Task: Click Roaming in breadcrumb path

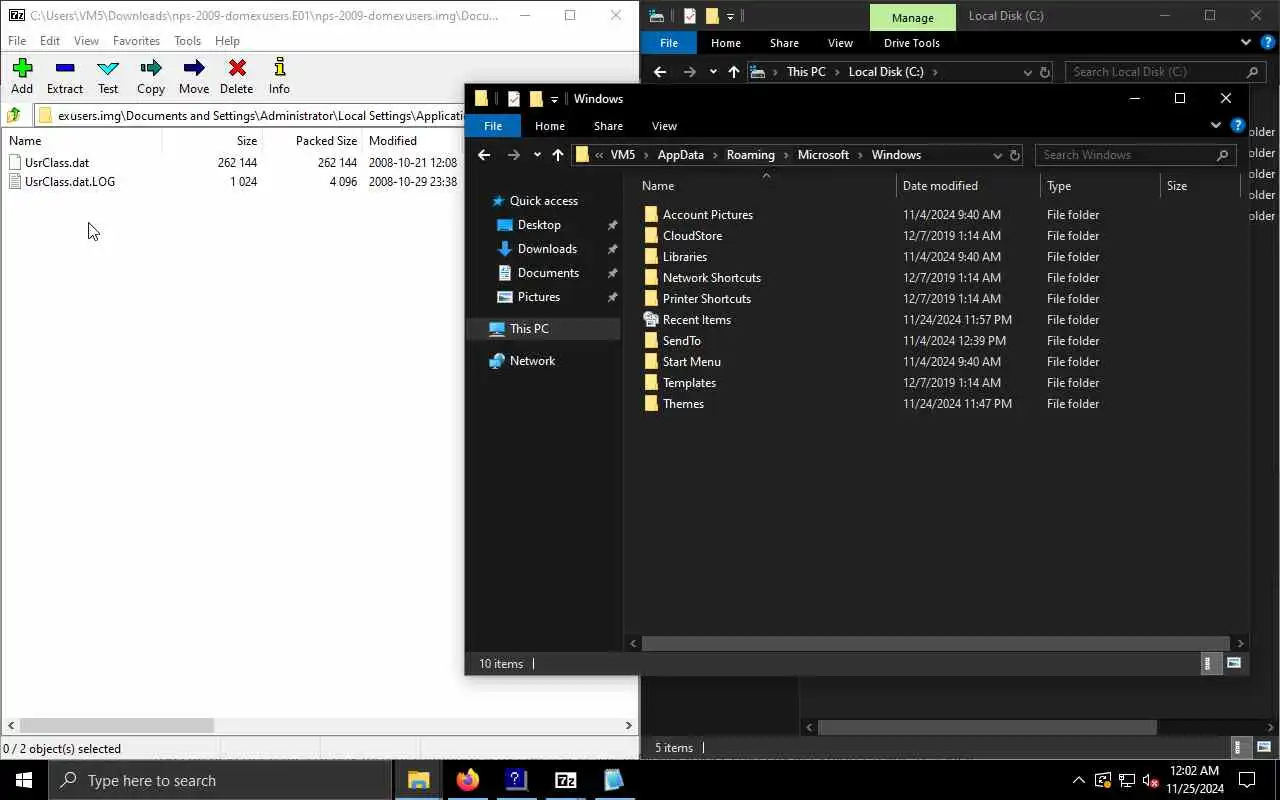Action: [x=750, y=155]
